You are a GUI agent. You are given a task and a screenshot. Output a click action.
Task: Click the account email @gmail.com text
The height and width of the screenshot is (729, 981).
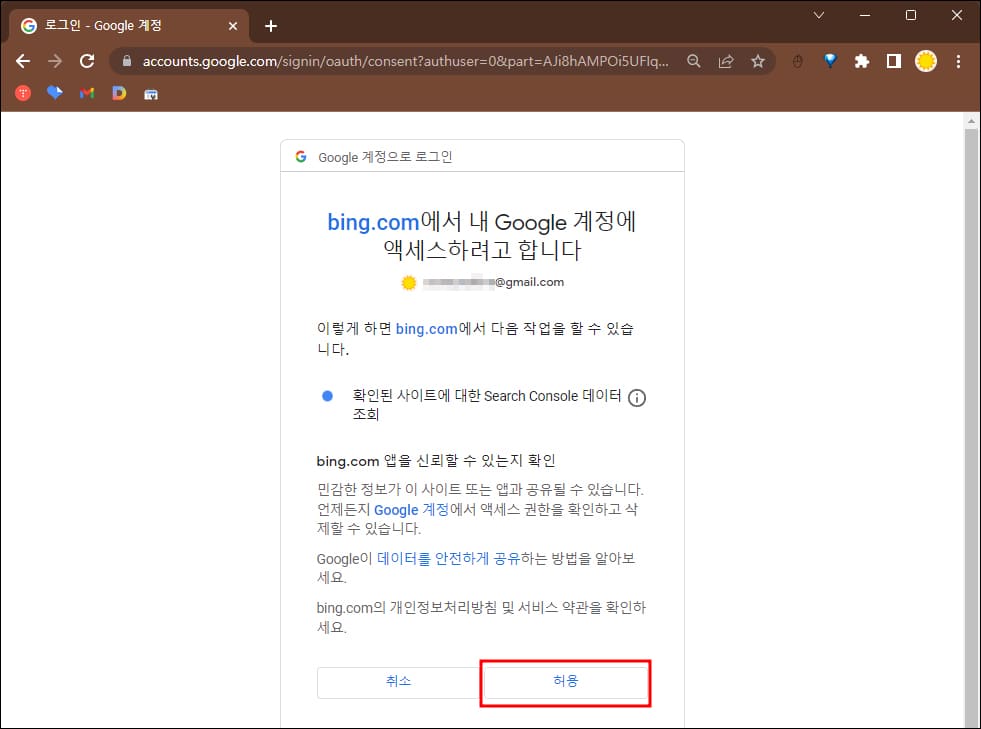pyautogui.click(x=493, y=282)
